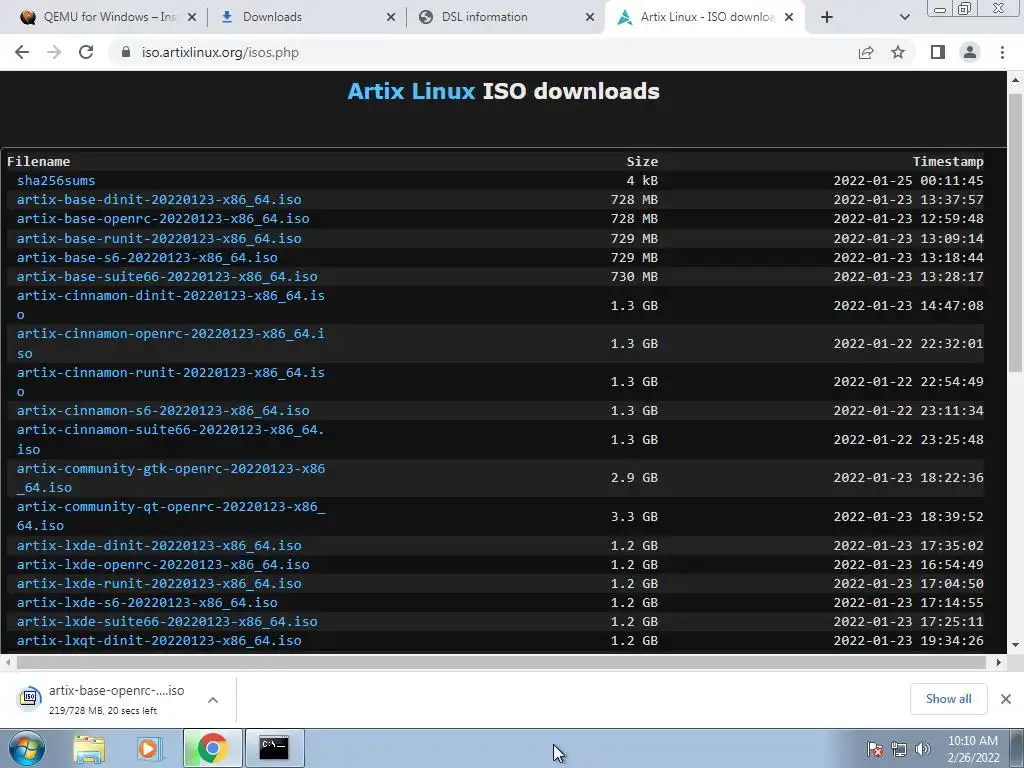Image resolution: width=1024 pixels, height=768 pixels.
Task: Open the volume speaker tray icon
Action: [923, 749]
